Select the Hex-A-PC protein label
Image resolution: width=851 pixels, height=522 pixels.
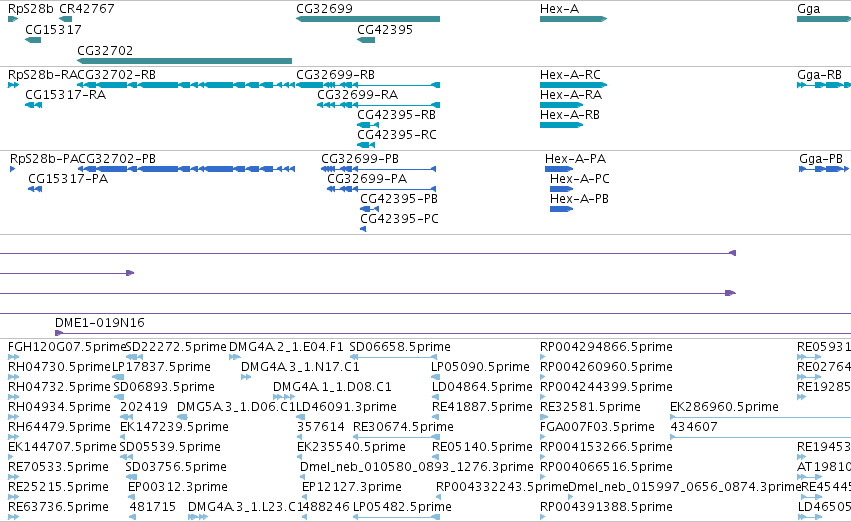coord(580,179)
